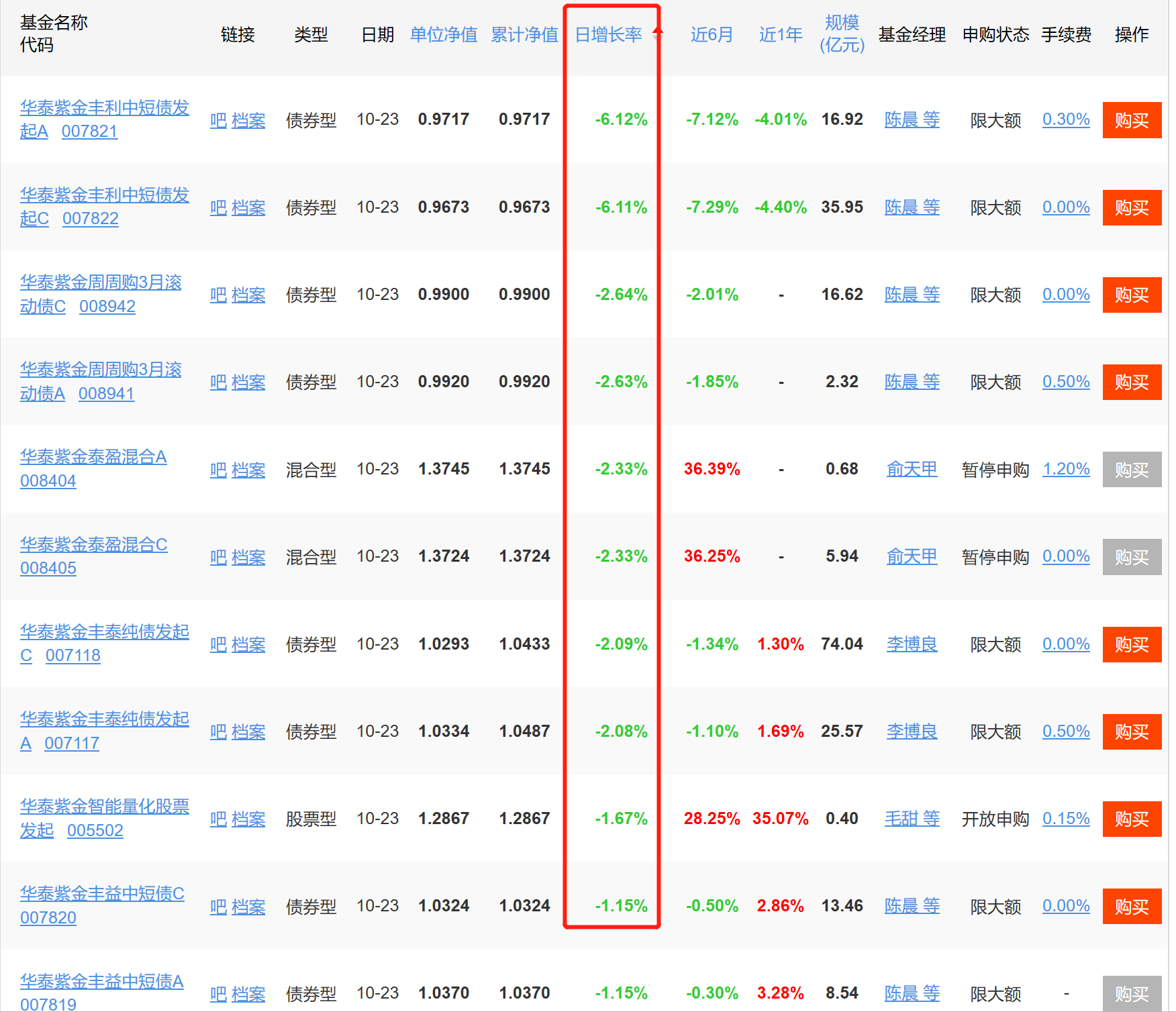Buy fund 007821 with 购买 button
This screenshot has width=1176, height=1012.
click(x=1132, y=120)
